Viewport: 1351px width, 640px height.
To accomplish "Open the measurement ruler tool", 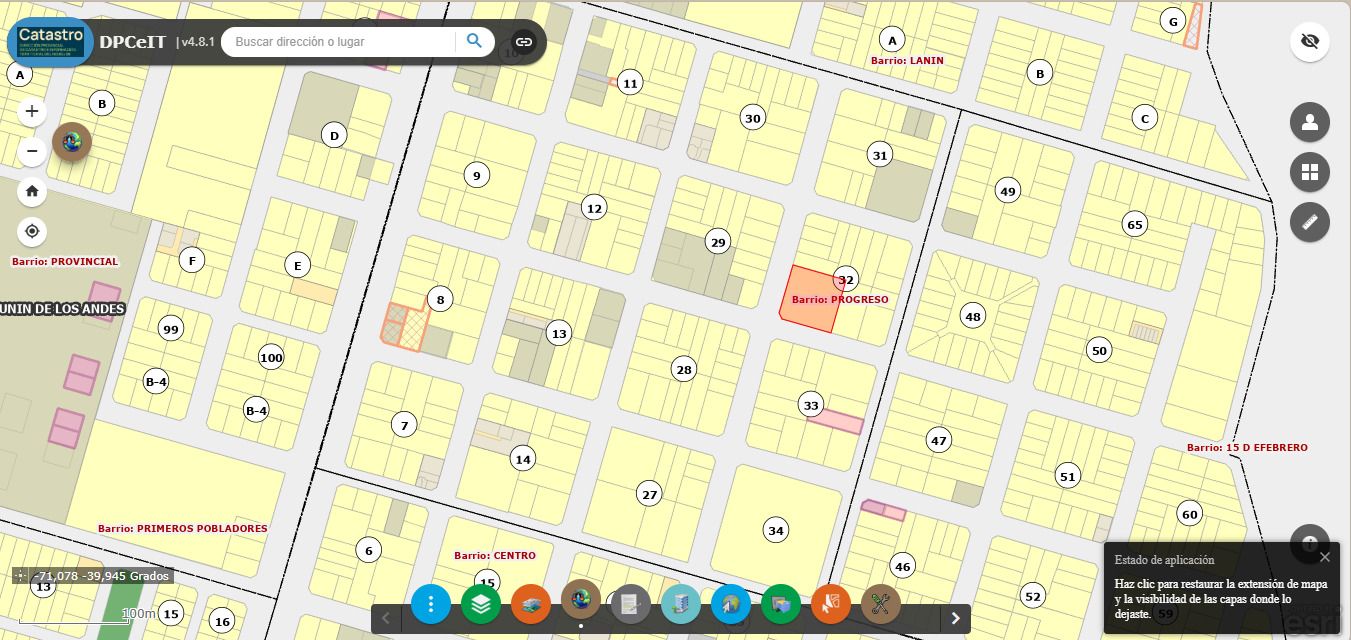I will point(1309,222).
